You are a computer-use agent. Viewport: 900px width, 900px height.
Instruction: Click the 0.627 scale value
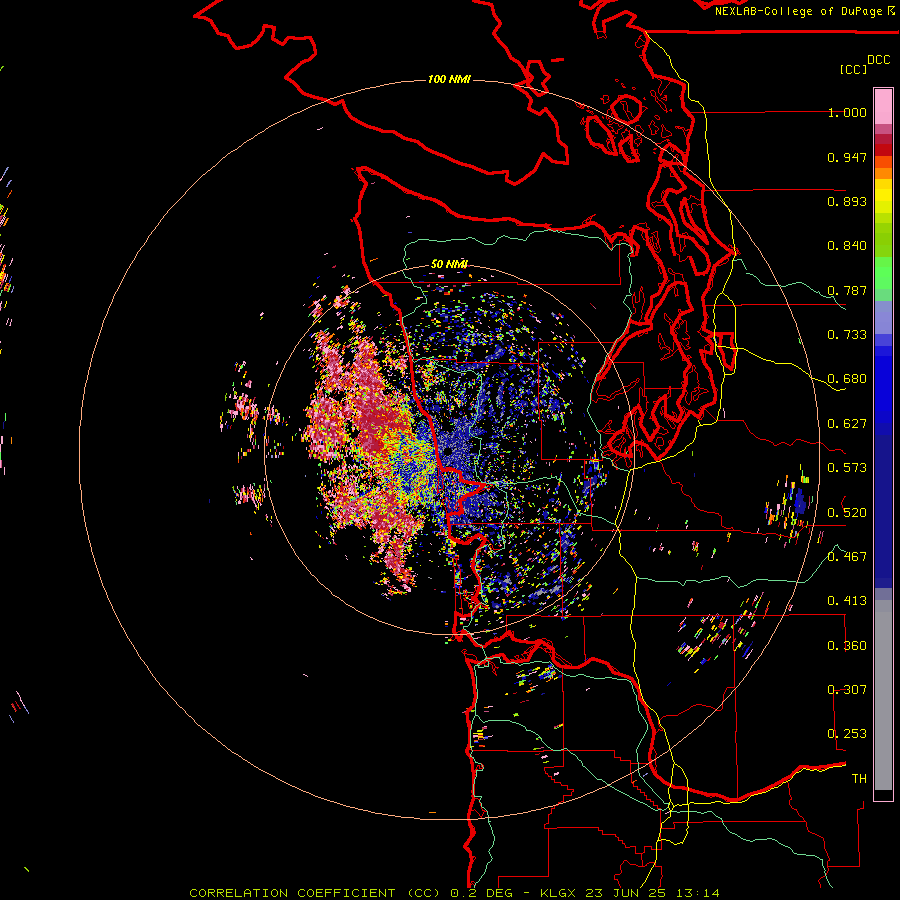pos(847,424)
